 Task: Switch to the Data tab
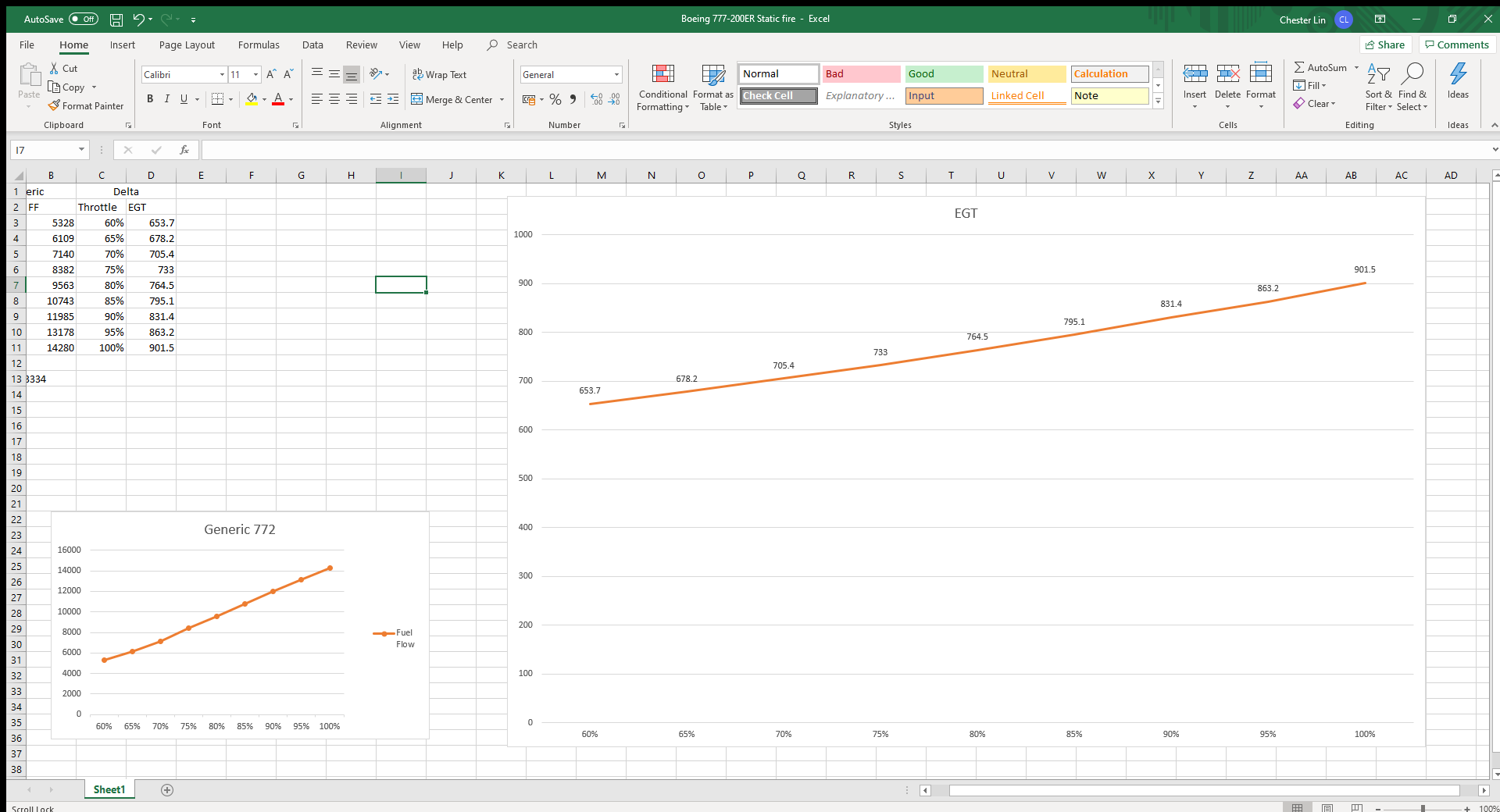(x=312, y=45)
